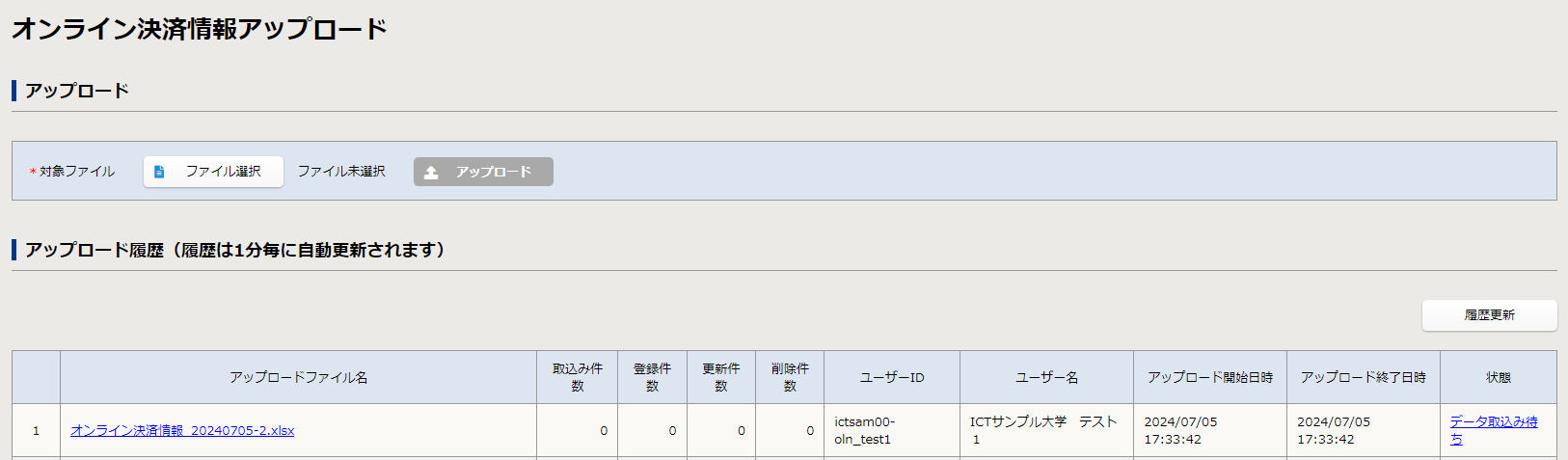Click the ファイル未選択 label text
This screenshot has height=460, width=1568.
click(x=341, y=172)
